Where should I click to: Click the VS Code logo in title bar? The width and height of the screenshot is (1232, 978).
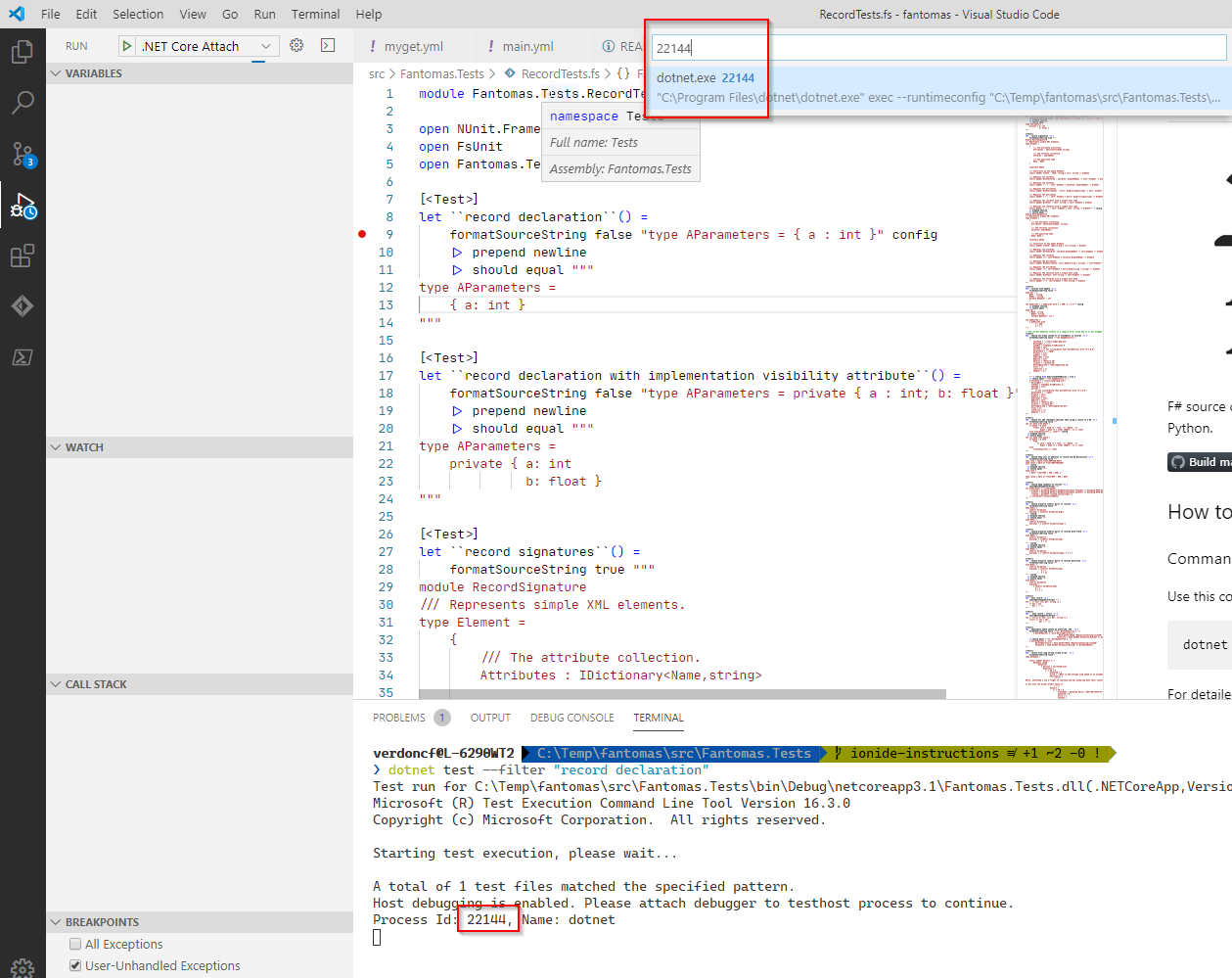[17, 14]
